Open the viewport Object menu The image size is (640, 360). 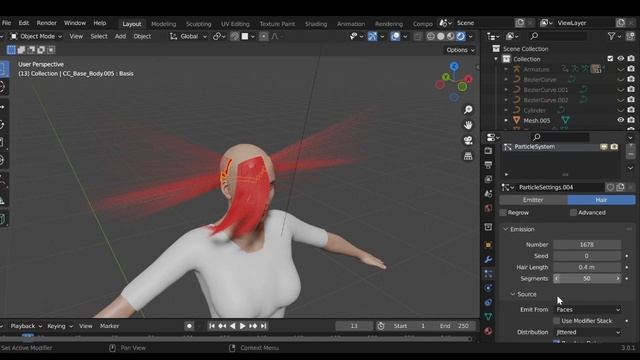point(142,36)
